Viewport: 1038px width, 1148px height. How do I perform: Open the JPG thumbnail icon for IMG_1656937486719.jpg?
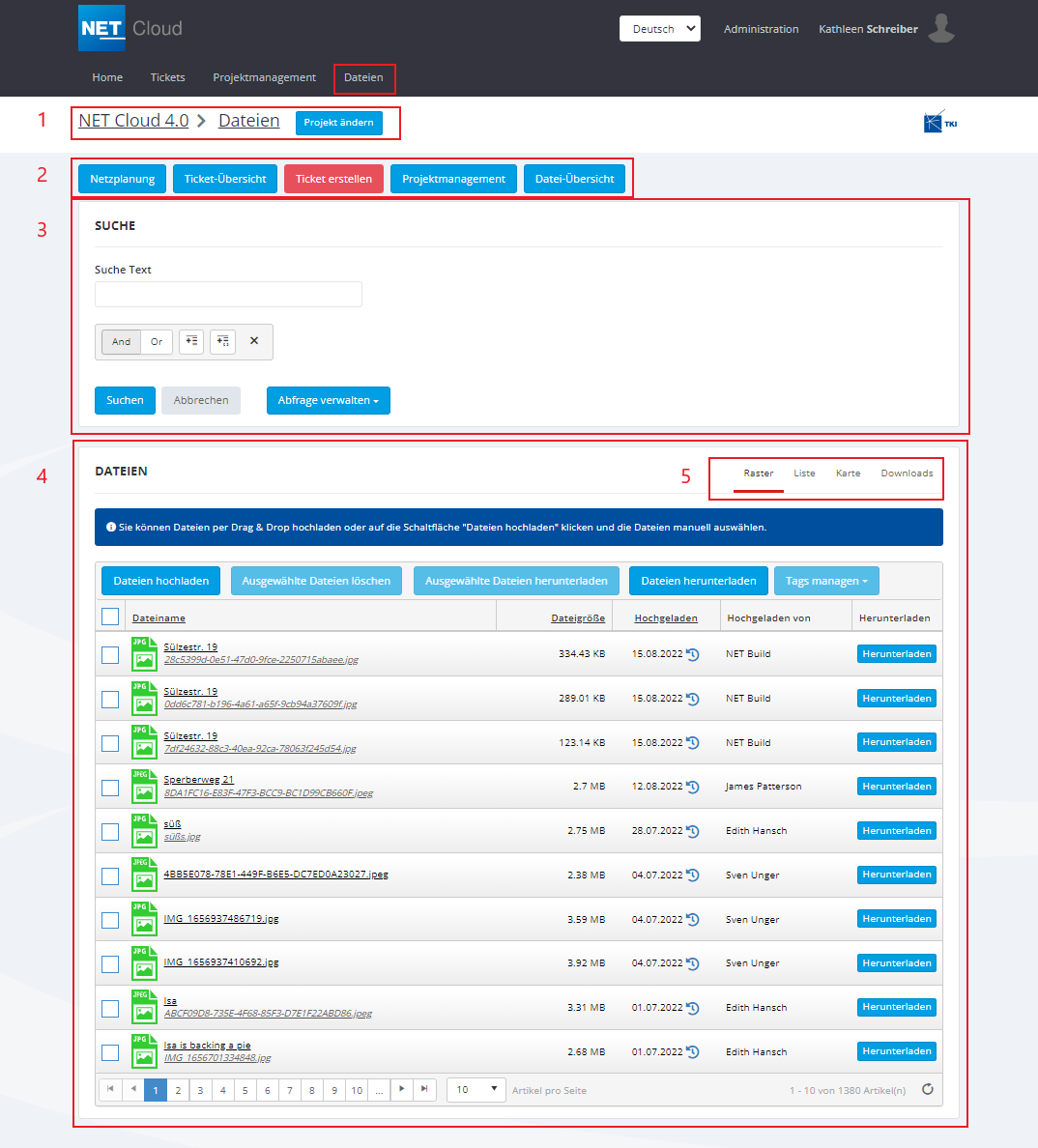pyautogui.click(x=143, y=919)
